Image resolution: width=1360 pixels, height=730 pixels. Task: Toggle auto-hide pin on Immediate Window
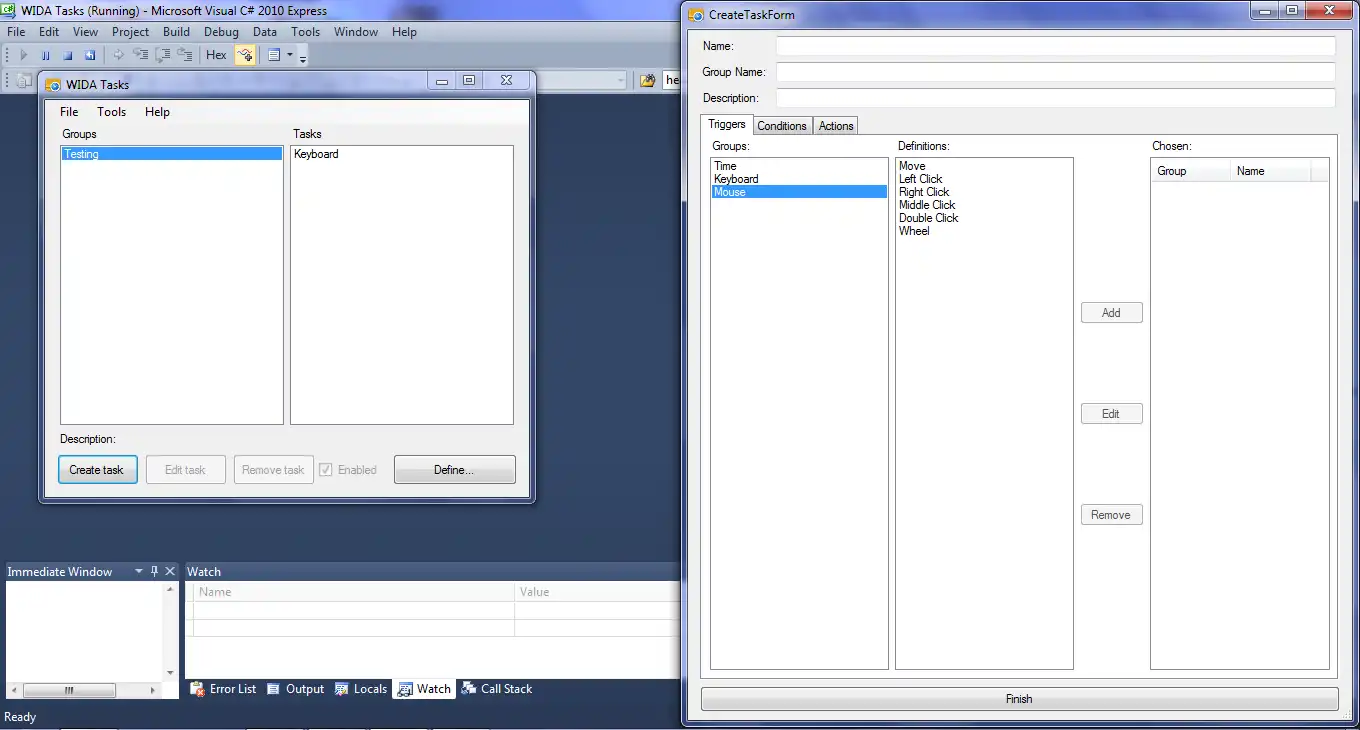click(x=154, y=572)
